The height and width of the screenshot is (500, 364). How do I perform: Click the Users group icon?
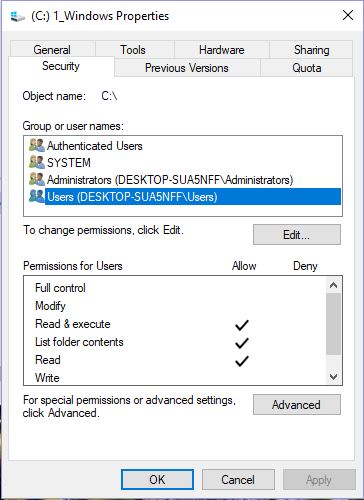point(37,196)
